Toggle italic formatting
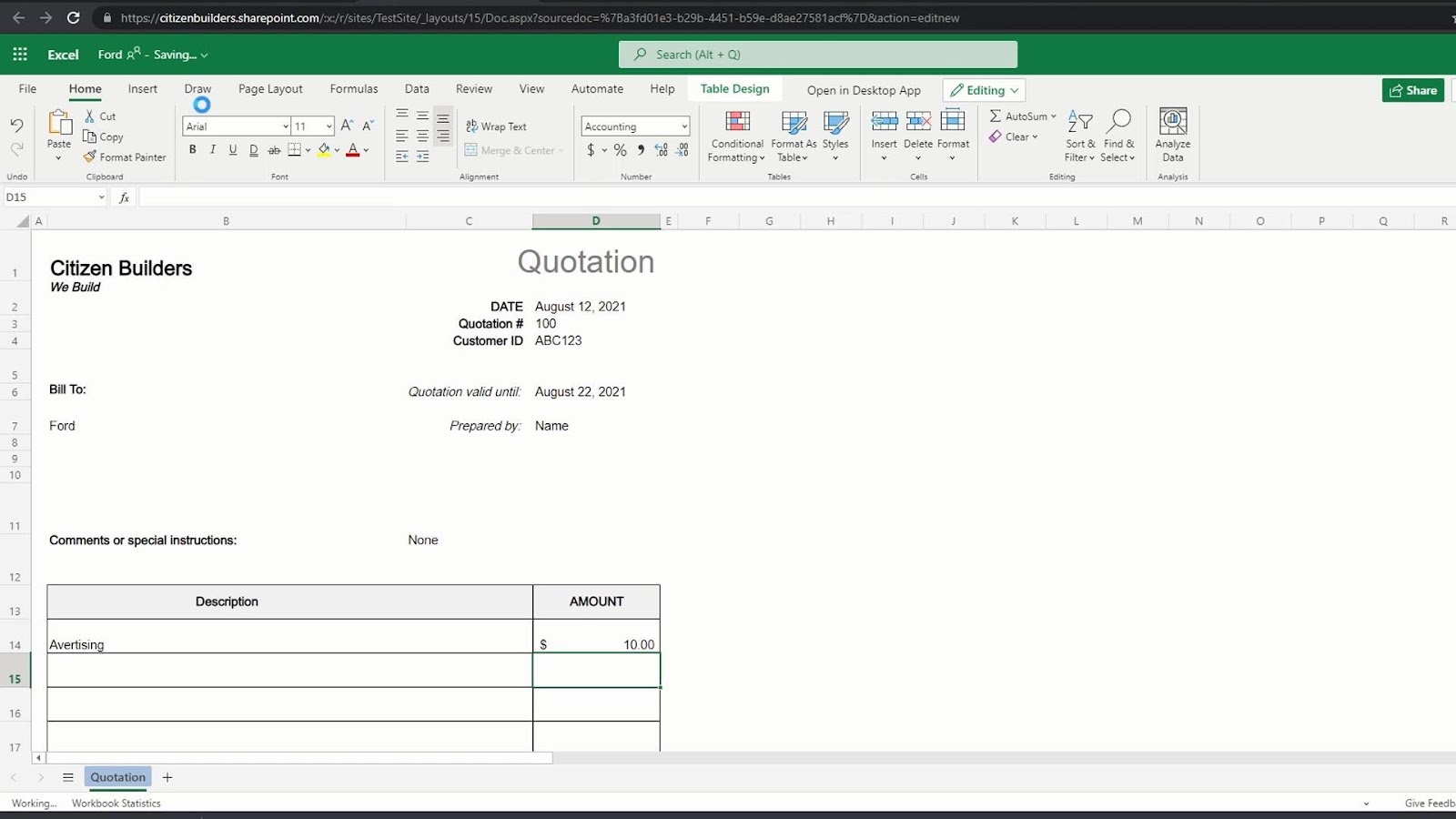Screen dimensions: 1456x819 (x=212, y=150)
